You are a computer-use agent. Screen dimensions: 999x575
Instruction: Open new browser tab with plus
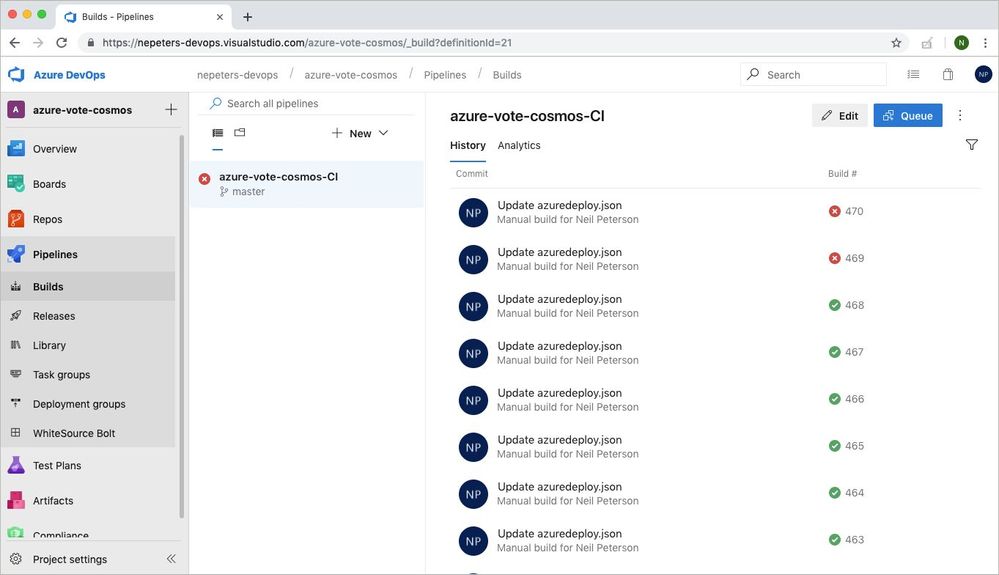pyautogui.click(x=248, y=17)
